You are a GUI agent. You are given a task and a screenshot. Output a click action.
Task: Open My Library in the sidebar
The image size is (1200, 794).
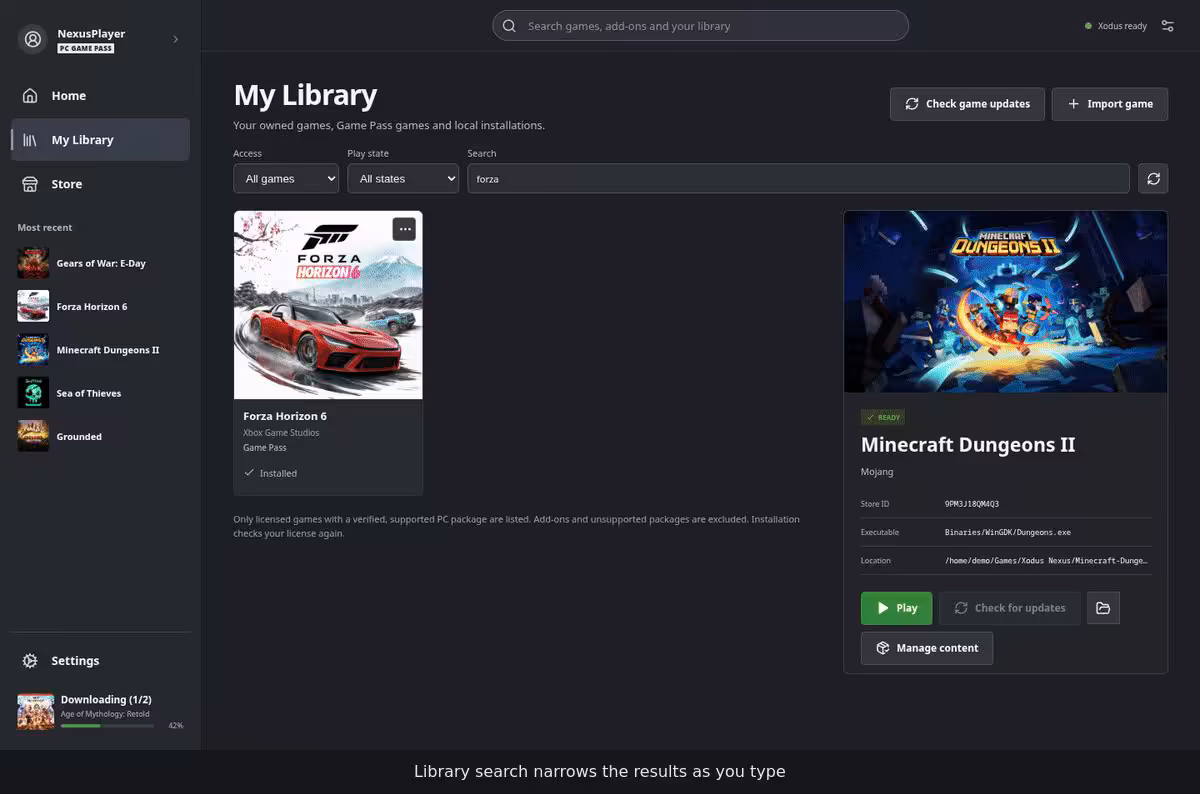pyautogui.click(x=100, y=140)
